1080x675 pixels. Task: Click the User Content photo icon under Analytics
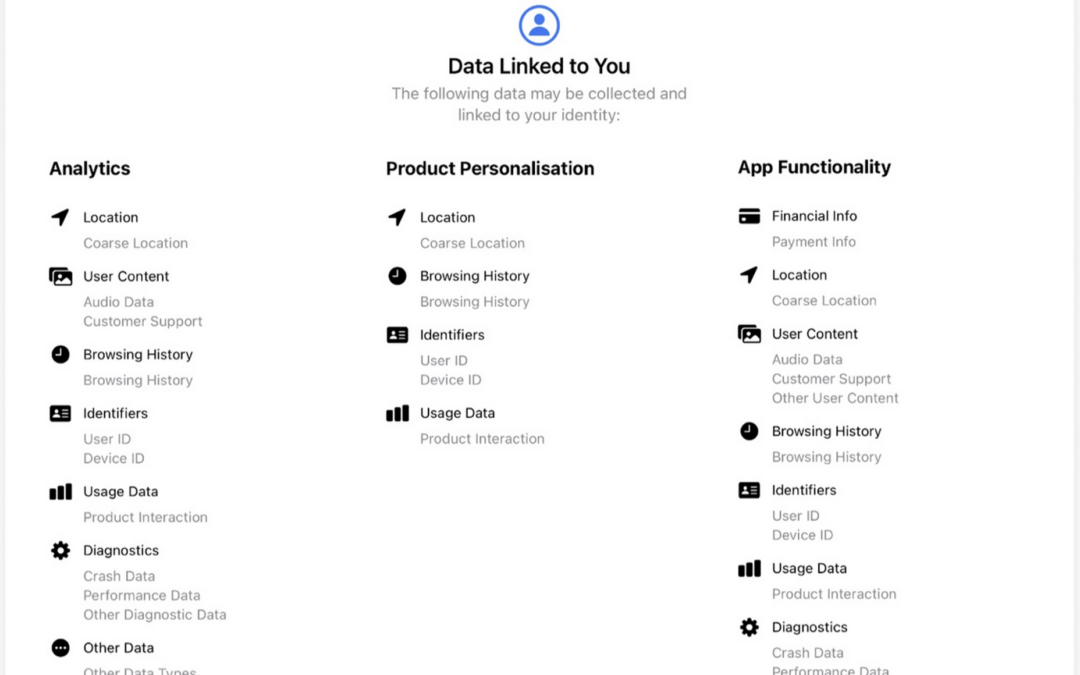[x=61, y=276]
